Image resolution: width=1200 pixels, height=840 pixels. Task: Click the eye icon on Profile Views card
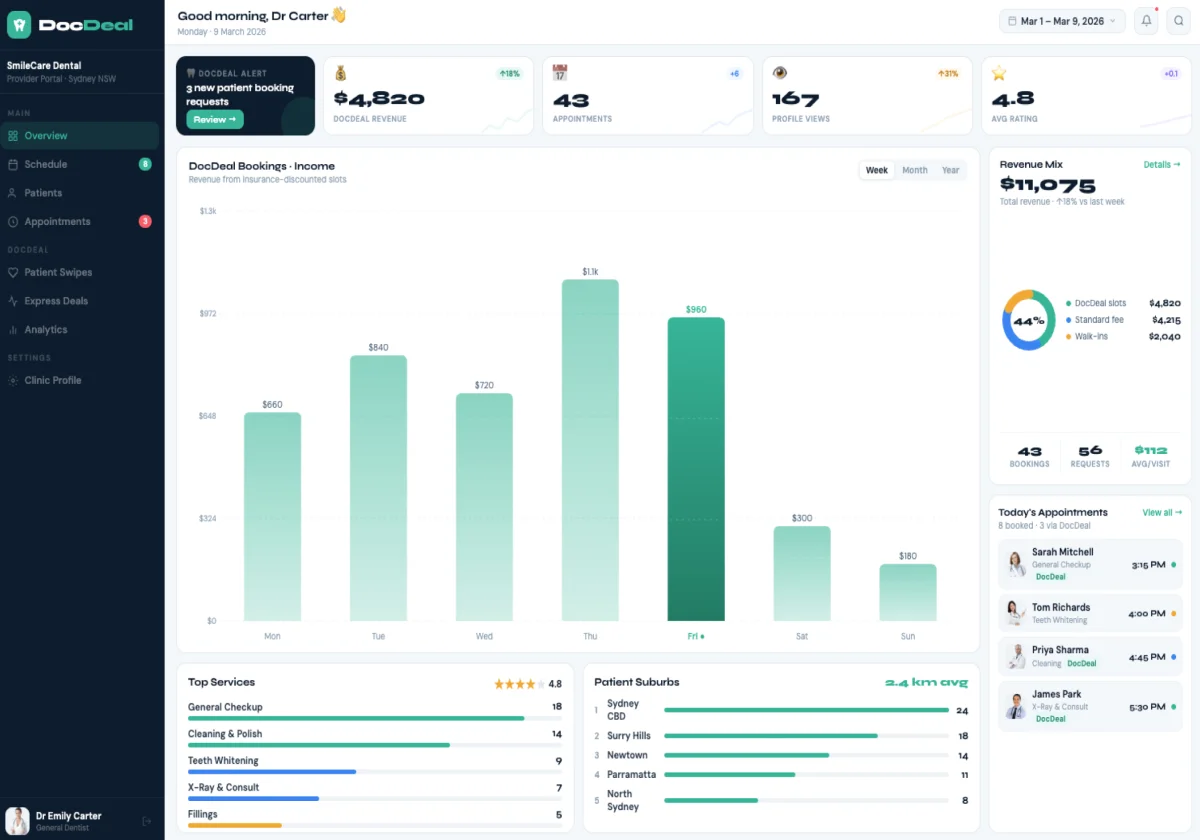point(780,73)
